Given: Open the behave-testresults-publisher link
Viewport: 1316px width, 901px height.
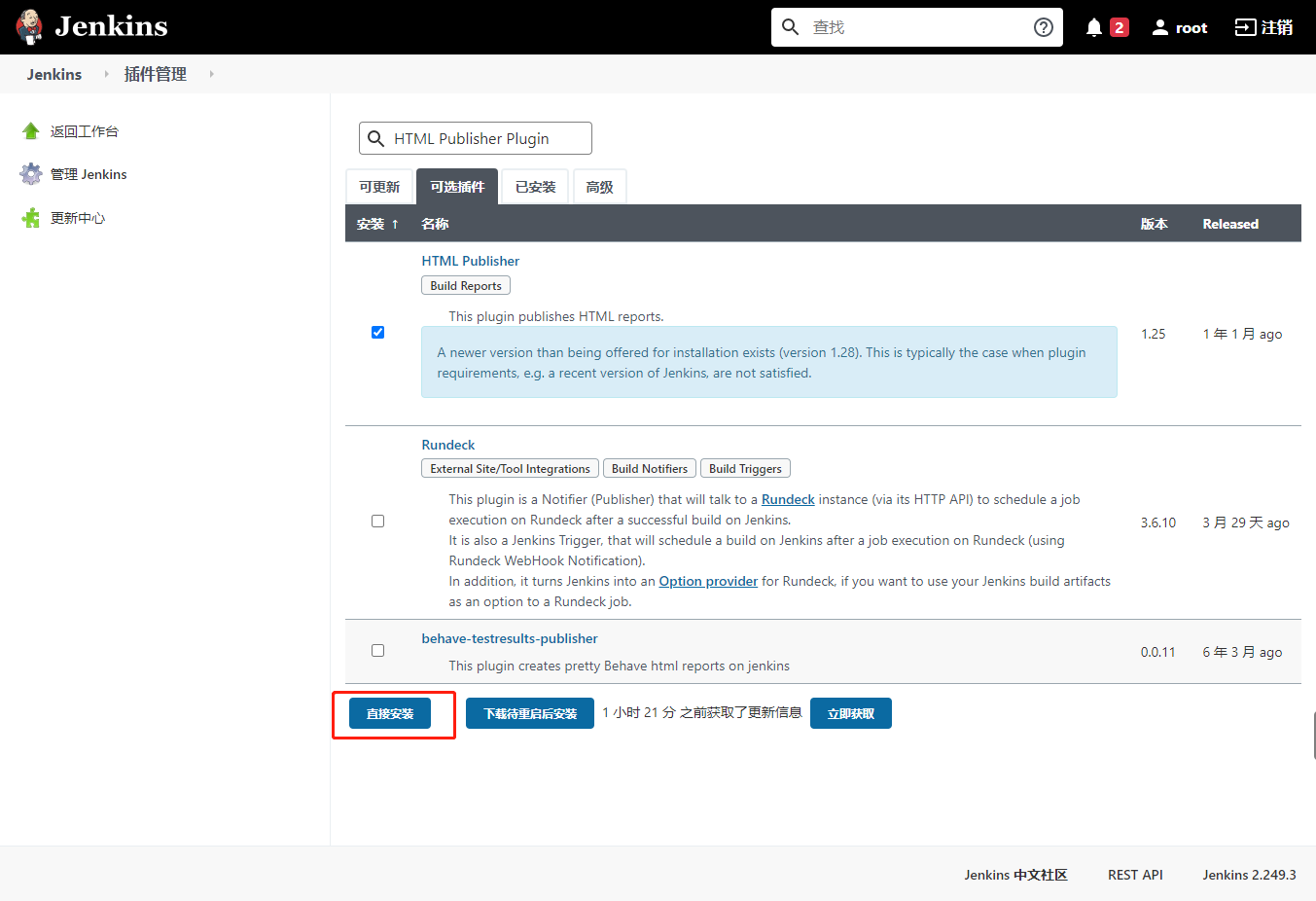Looking at the screenshot, I should click(x=510, y=638).
